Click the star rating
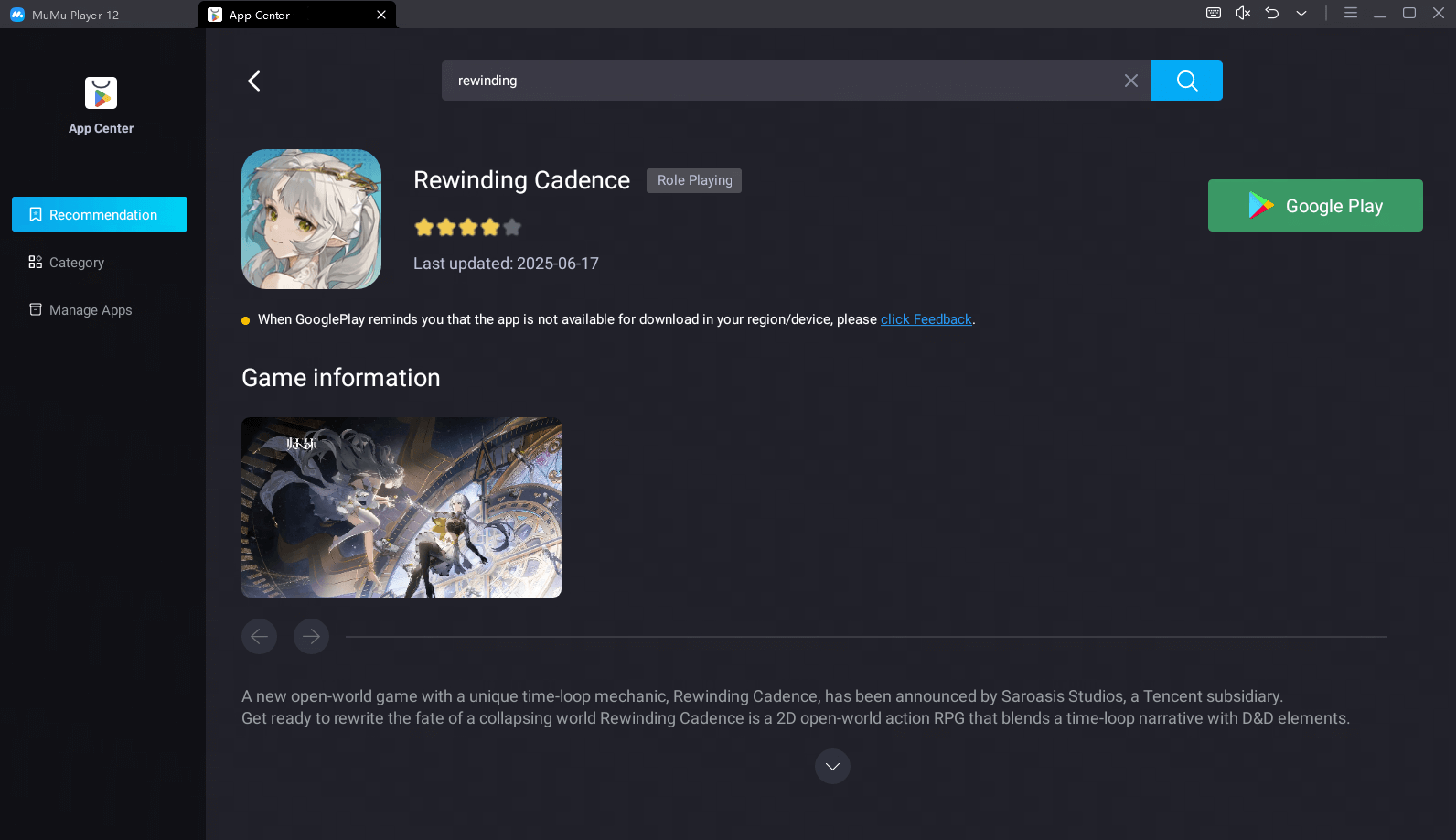1456x840 pixels. [x=467, y=227]
